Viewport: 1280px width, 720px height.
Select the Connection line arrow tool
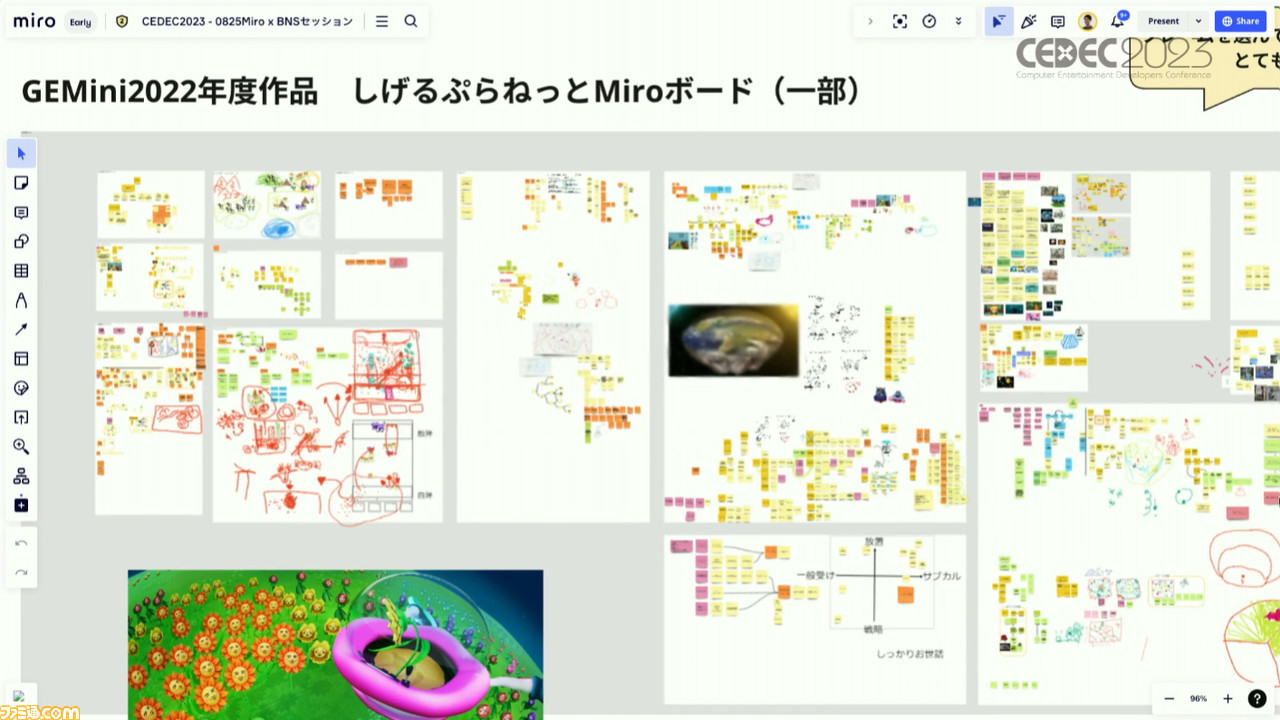pos(21,329)
